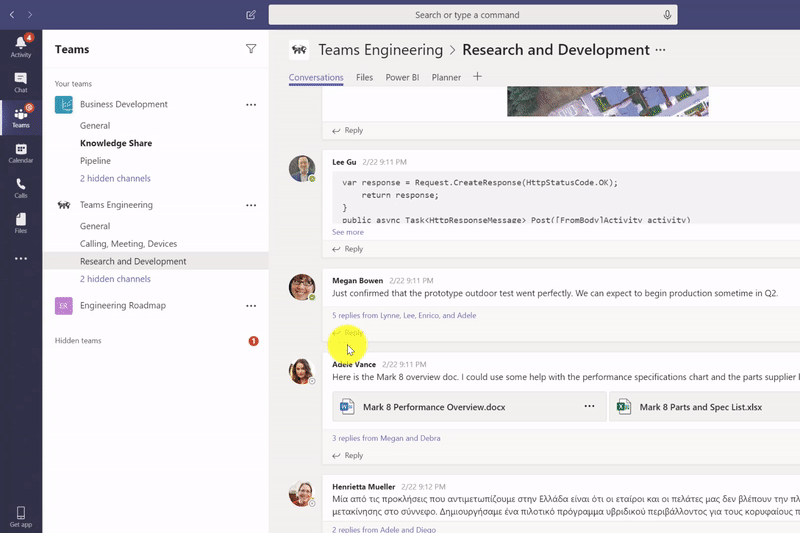800x533 pixels.
Task: Switch to the Files tab
Action: coord(364,77)
